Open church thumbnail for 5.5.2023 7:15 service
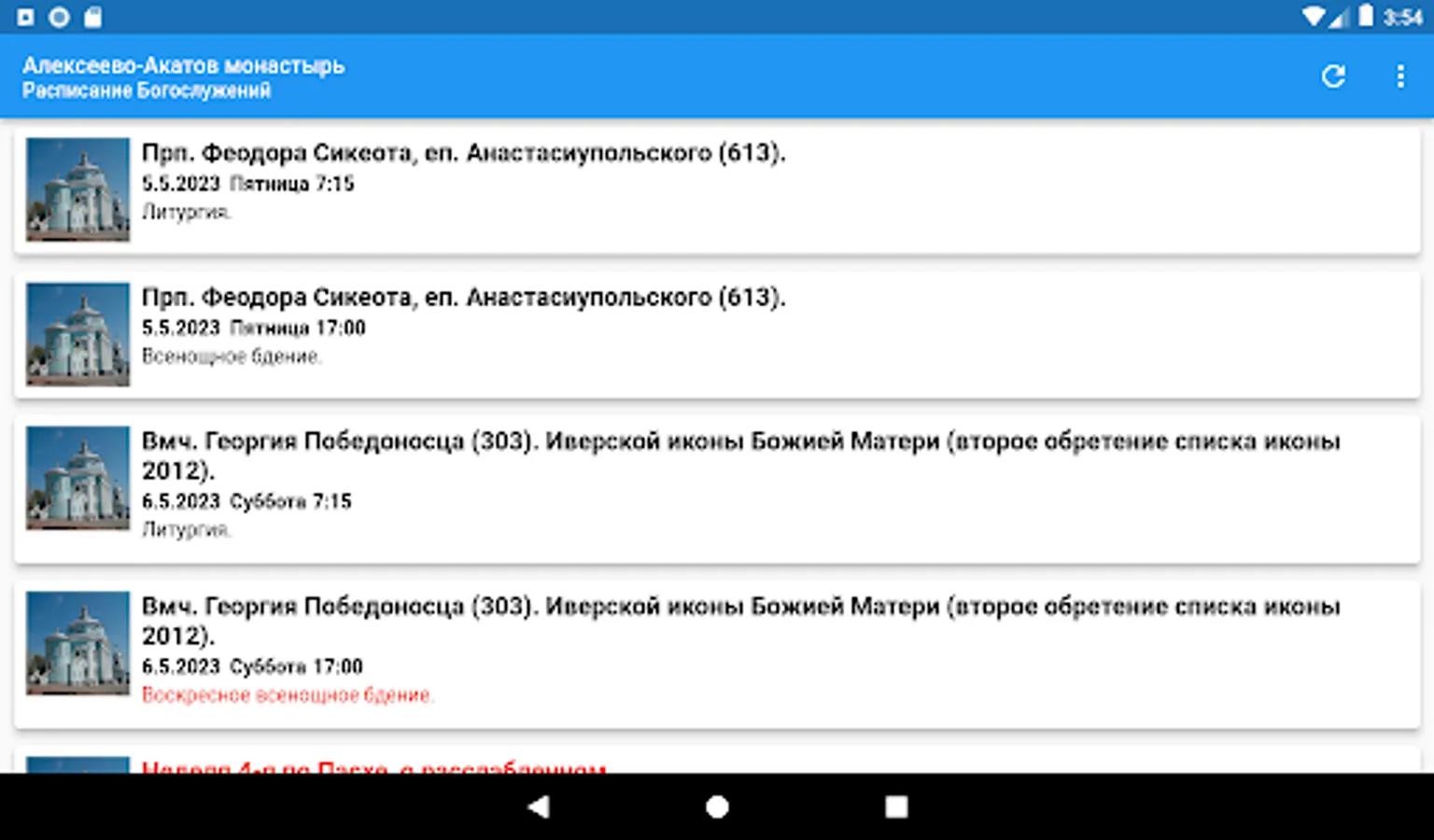Viewport: 1434px width, 840px height. [77, 189]
